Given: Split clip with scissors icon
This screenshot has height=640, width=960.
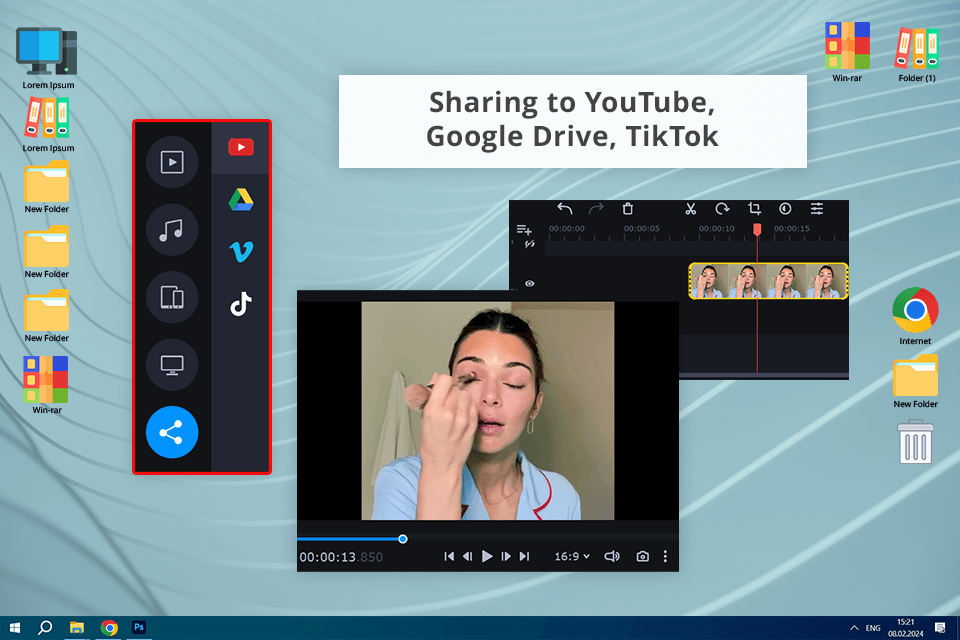Looking at the screenshot, I should tap(691, 209).
